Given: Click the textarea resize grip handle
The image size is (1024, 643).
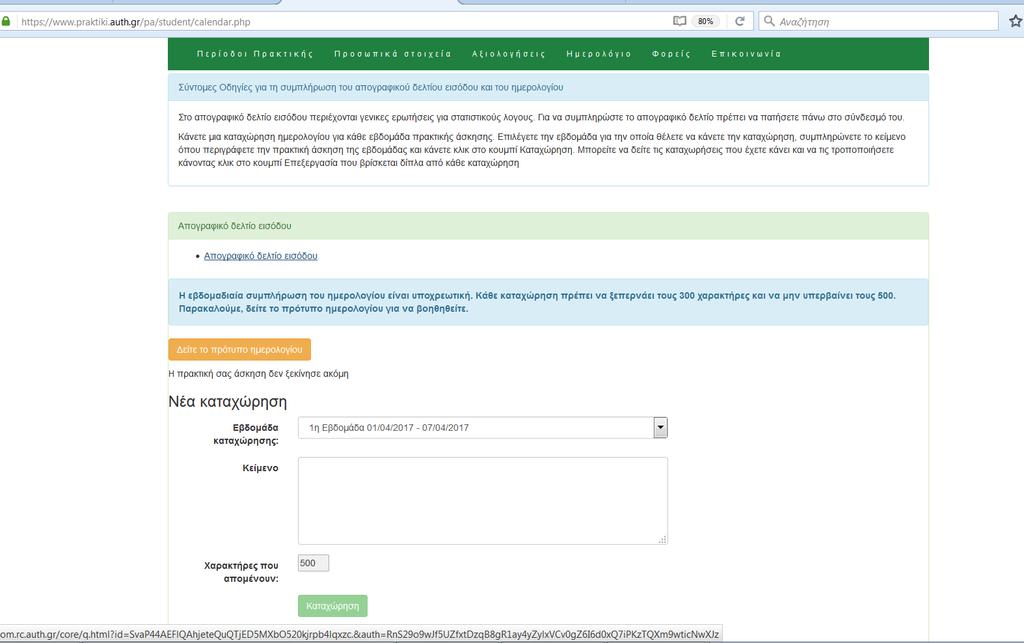Looking at the screenshot, I should [662, 539].
